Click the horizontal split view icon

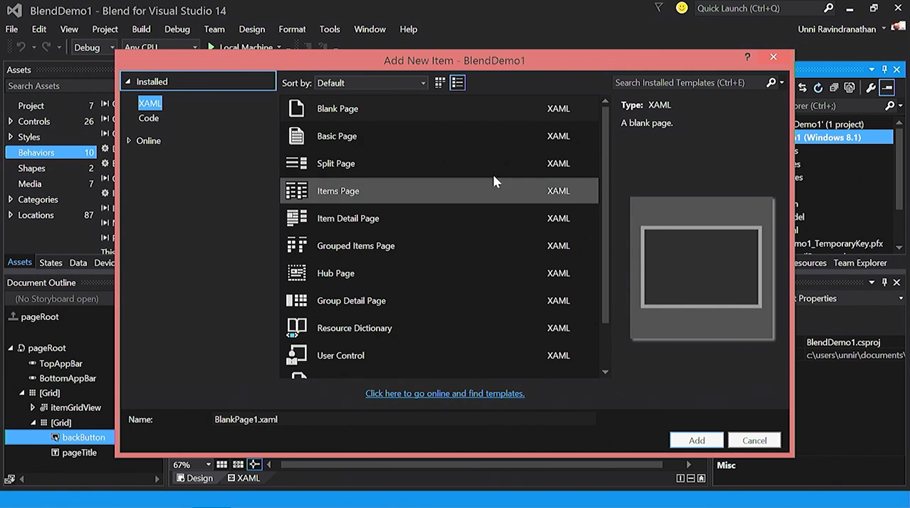pos(691,478)
